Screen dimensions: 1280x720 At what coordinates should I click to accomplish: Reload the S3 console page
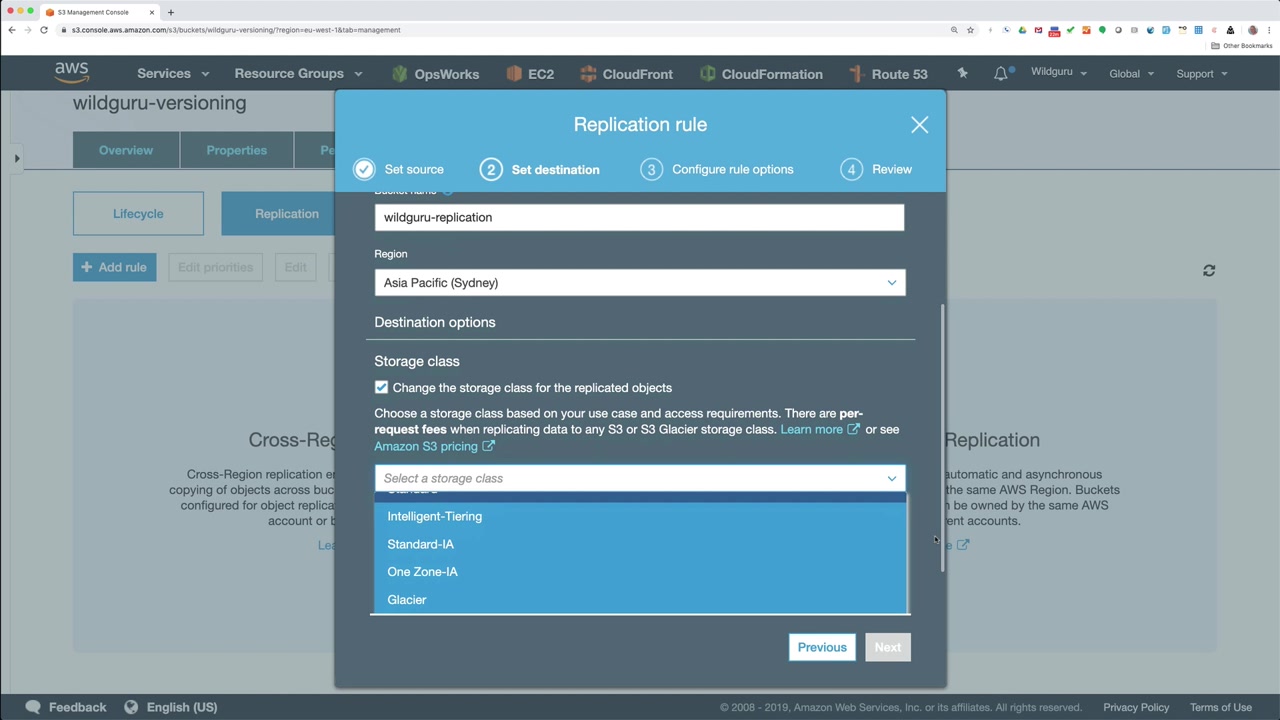point(44,30)
